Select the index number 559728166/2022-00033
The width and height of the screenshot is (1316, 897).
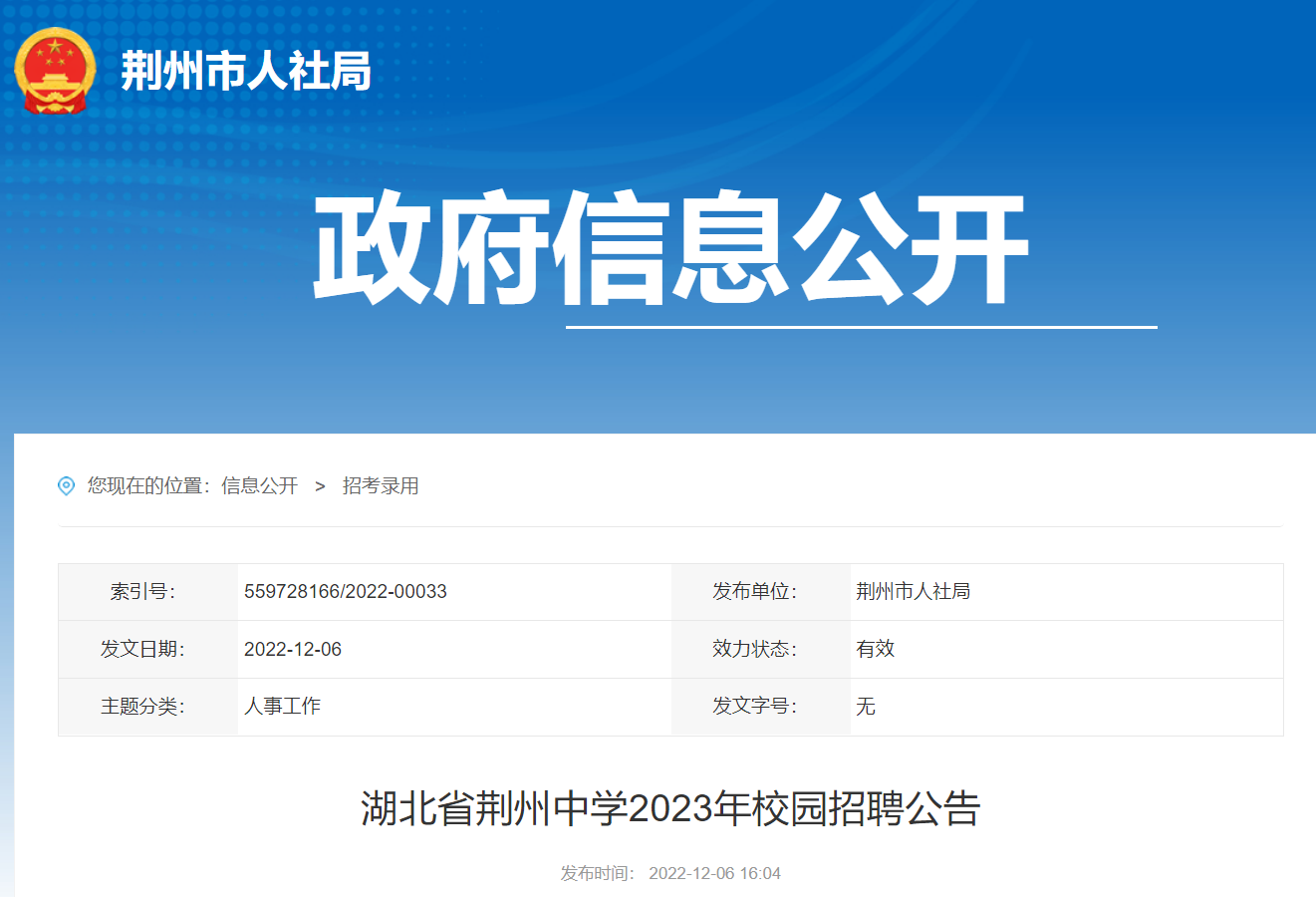(346, 592)
